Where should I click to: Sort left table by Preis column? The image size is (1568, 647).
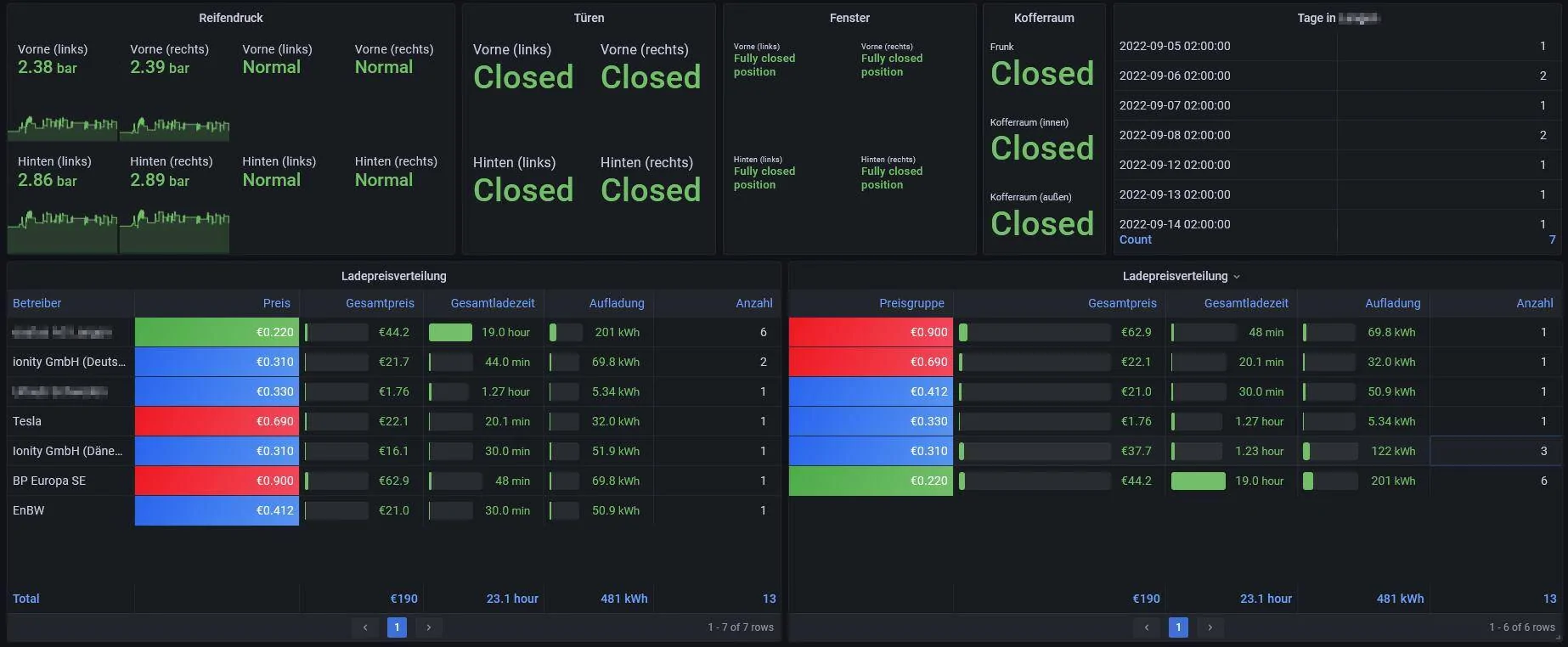pyautogui.click(x=276, y=303)
